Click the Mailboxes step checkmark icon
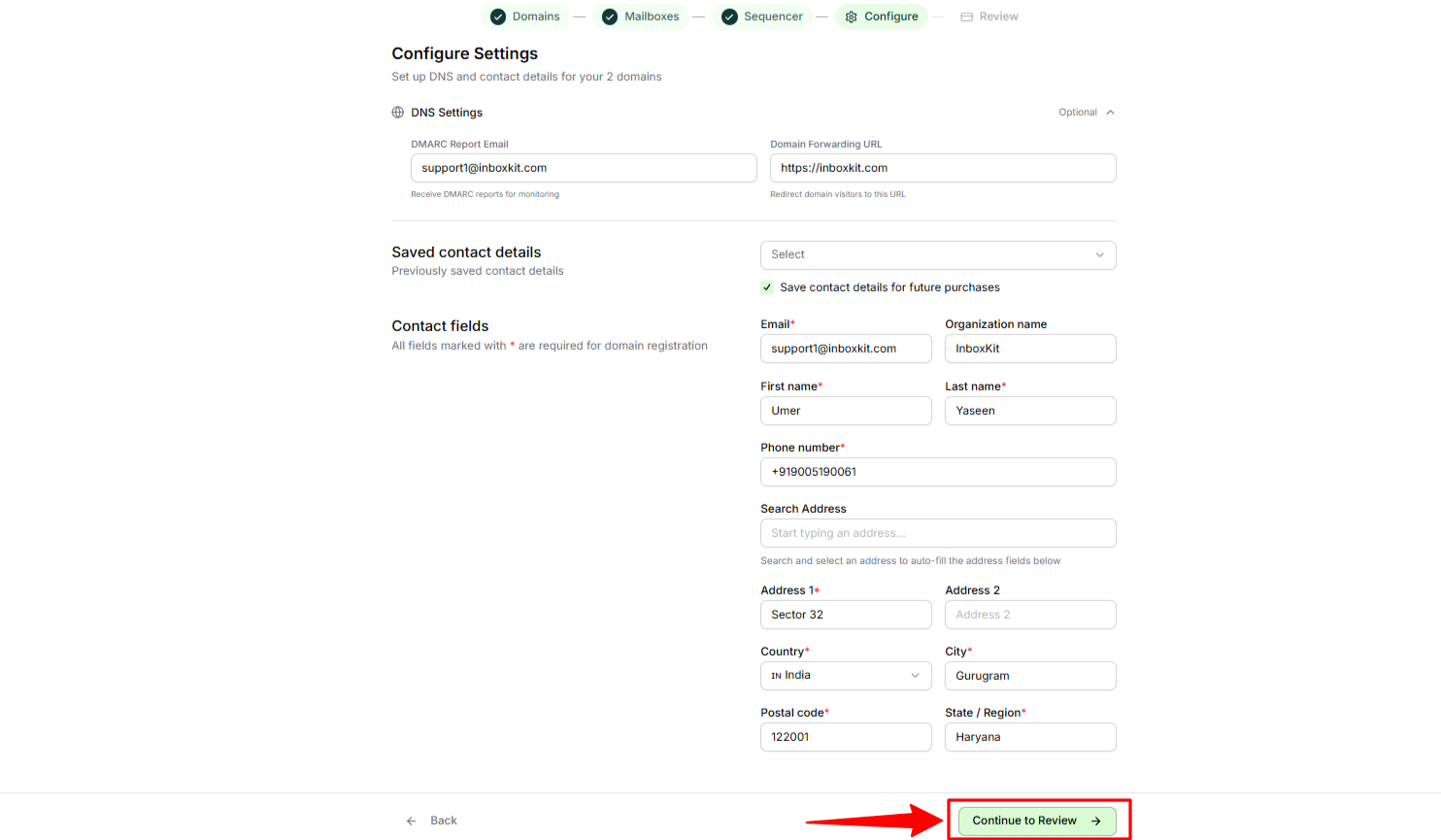This screenshot has width=1441, height=840. (x=610, y=17)
